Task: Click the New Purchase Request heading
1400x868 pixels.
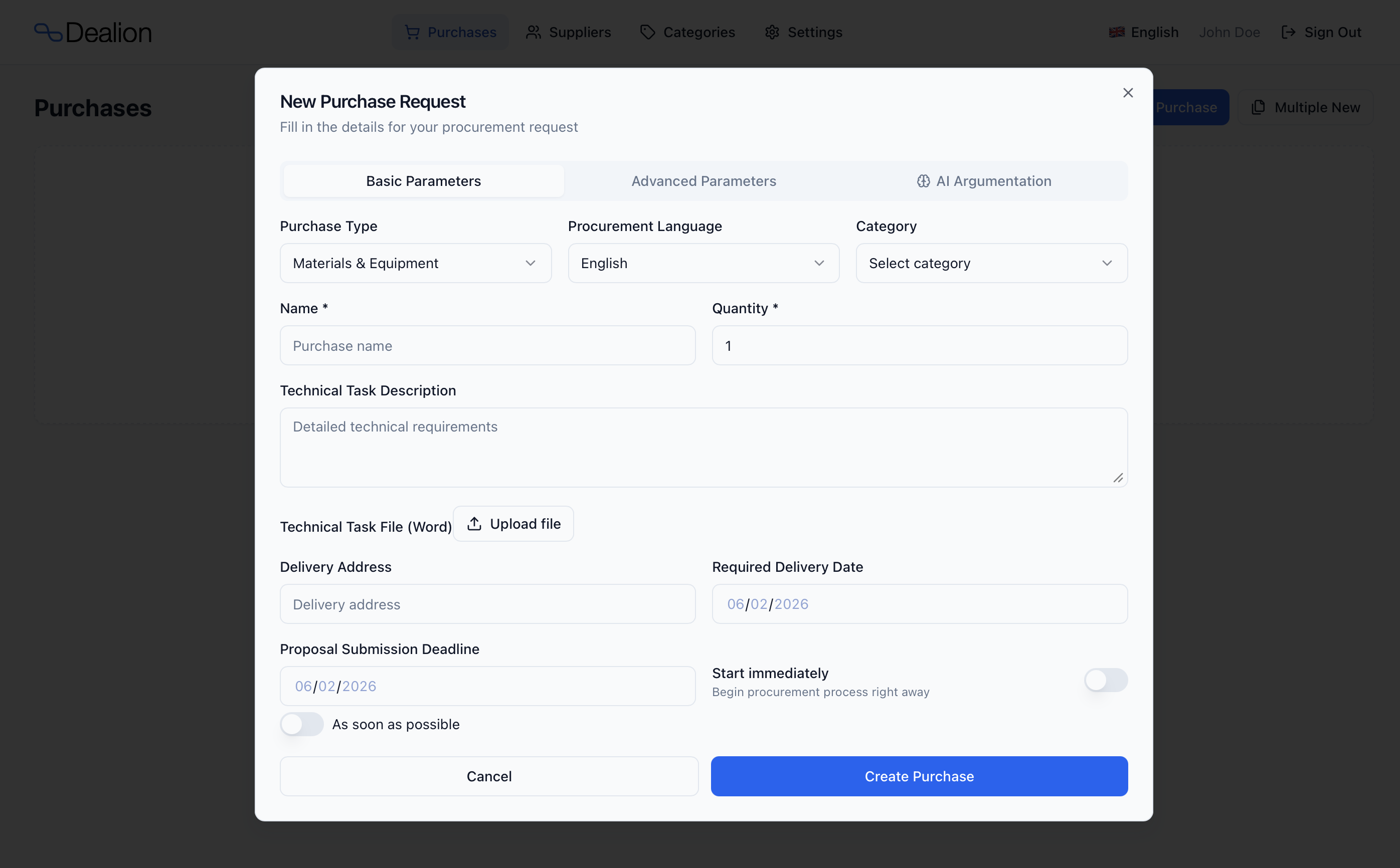Action: [372, 102]
